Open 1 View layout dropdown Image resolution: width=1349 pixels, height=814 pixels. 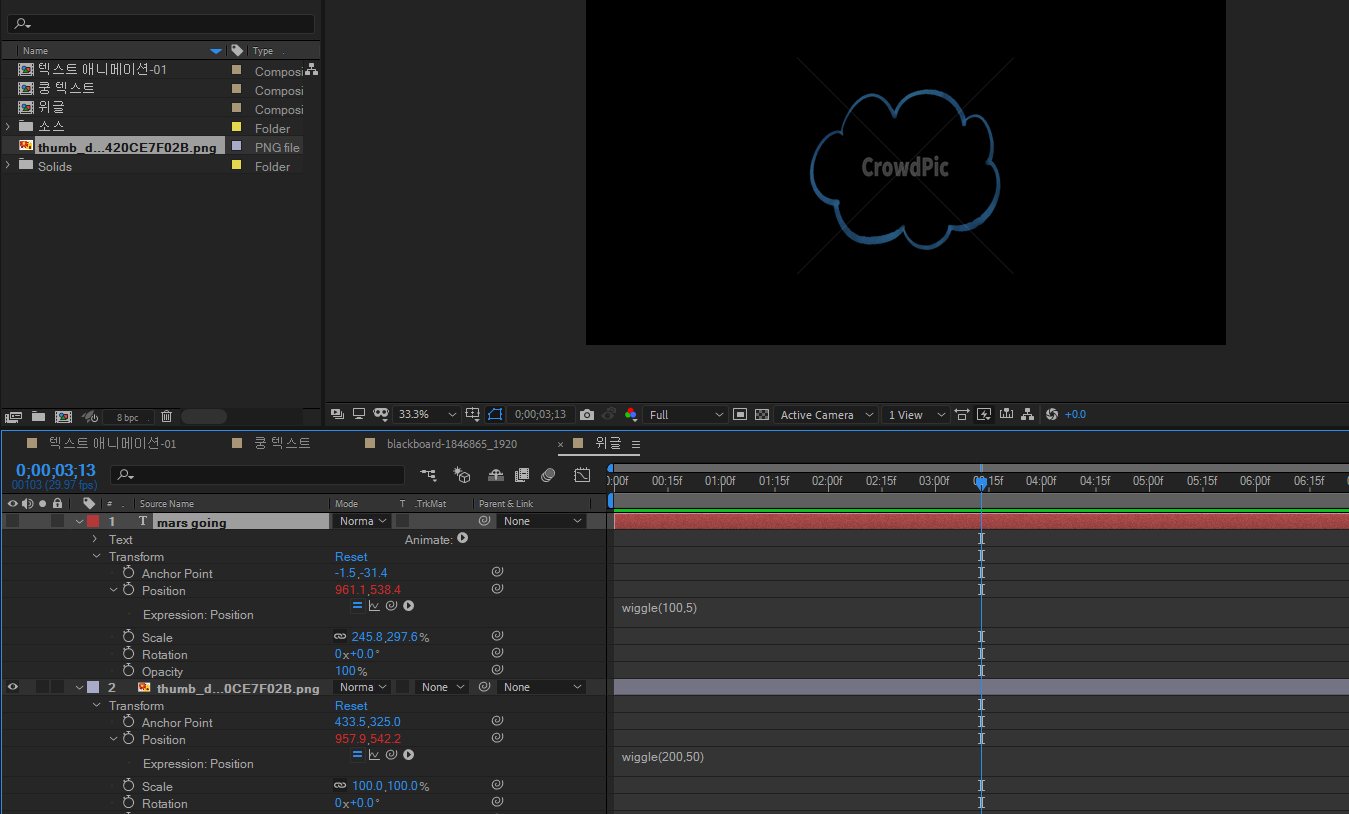(x=915, y=414)
